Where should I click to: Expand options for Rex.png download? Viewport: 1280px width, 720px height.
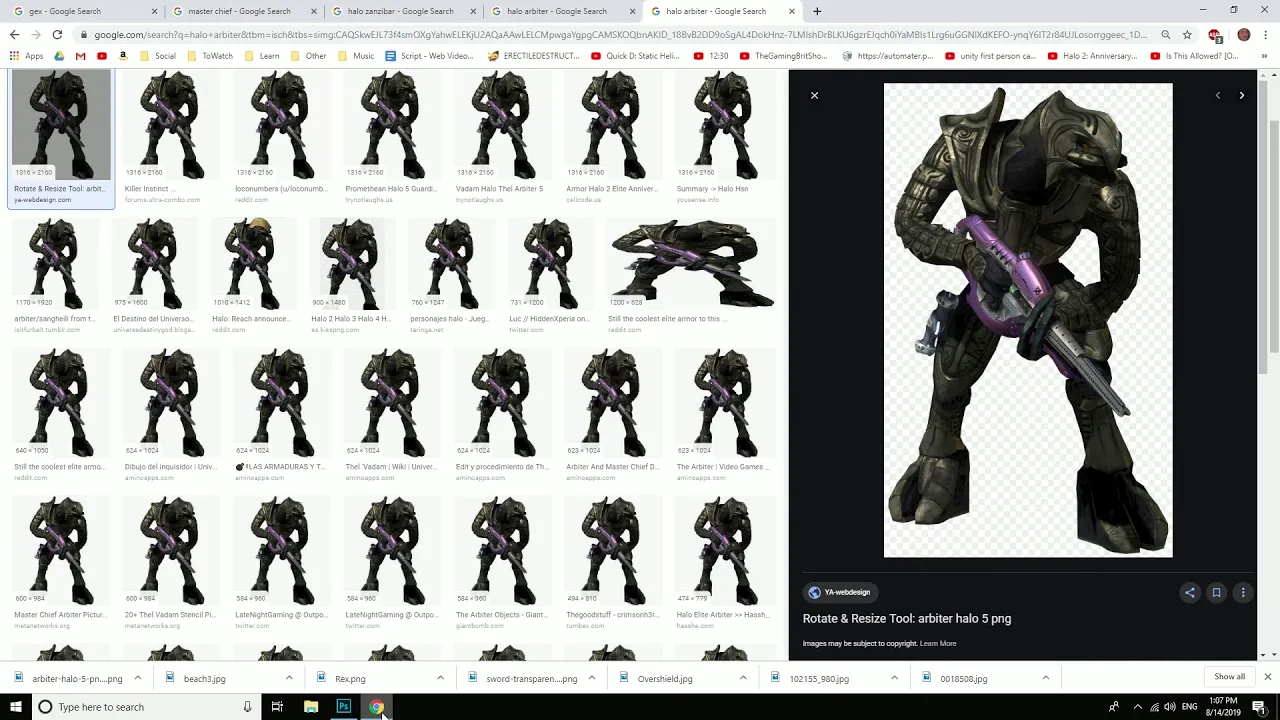(440, 678)
